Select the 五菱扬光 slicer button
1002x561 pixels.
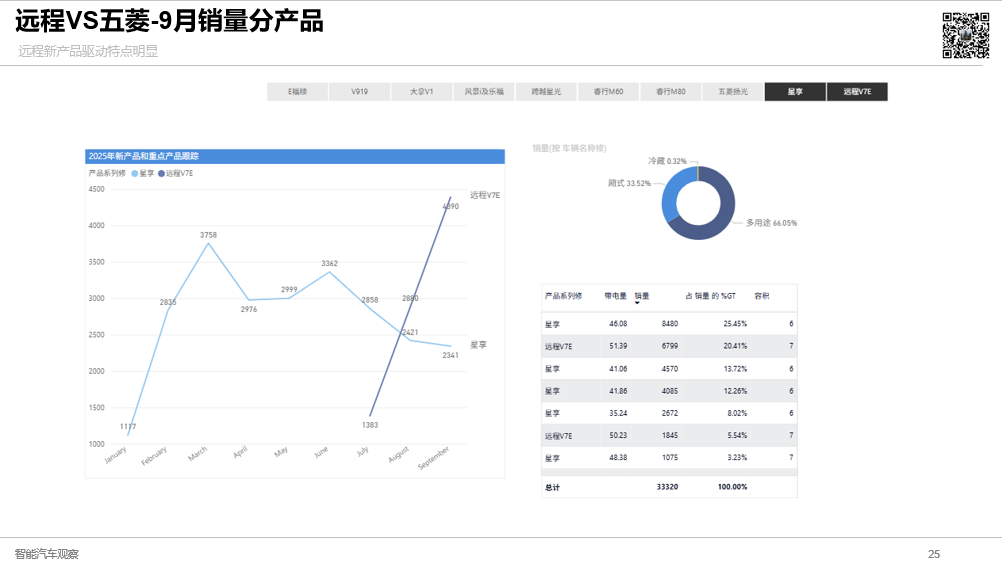coord(733,91)
